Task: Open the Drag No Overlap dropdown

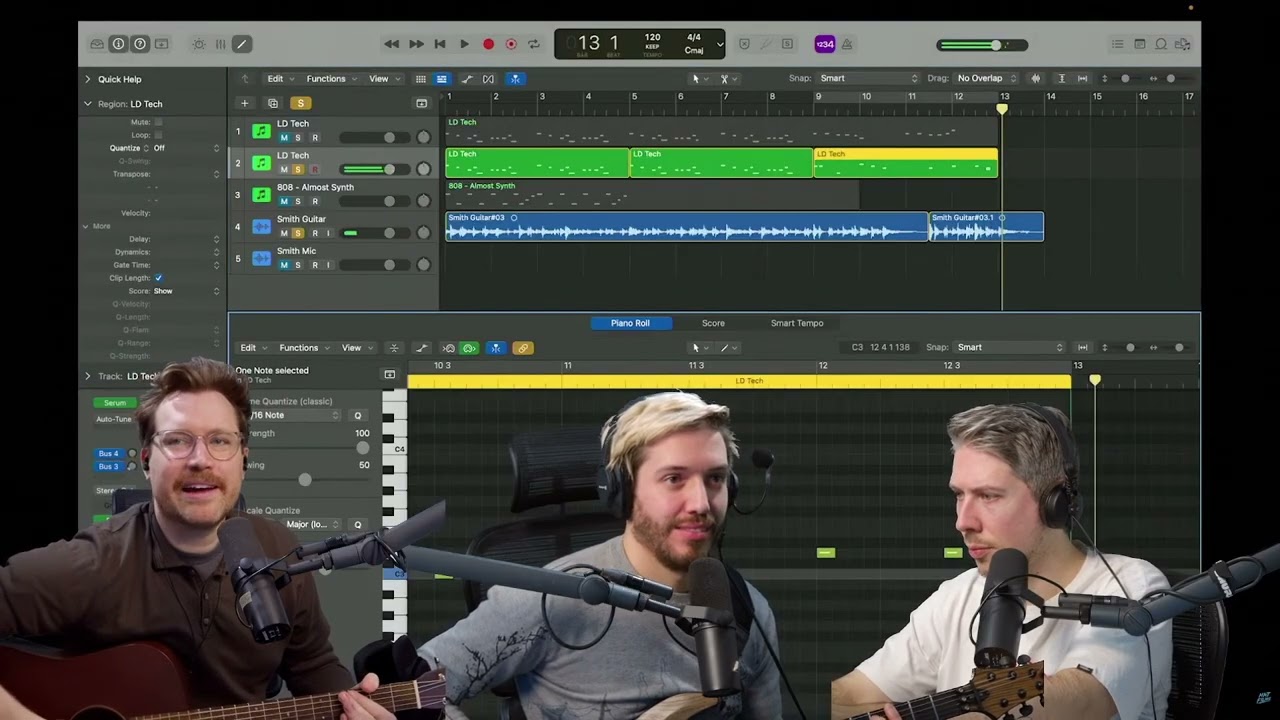Action: (987, 78)
